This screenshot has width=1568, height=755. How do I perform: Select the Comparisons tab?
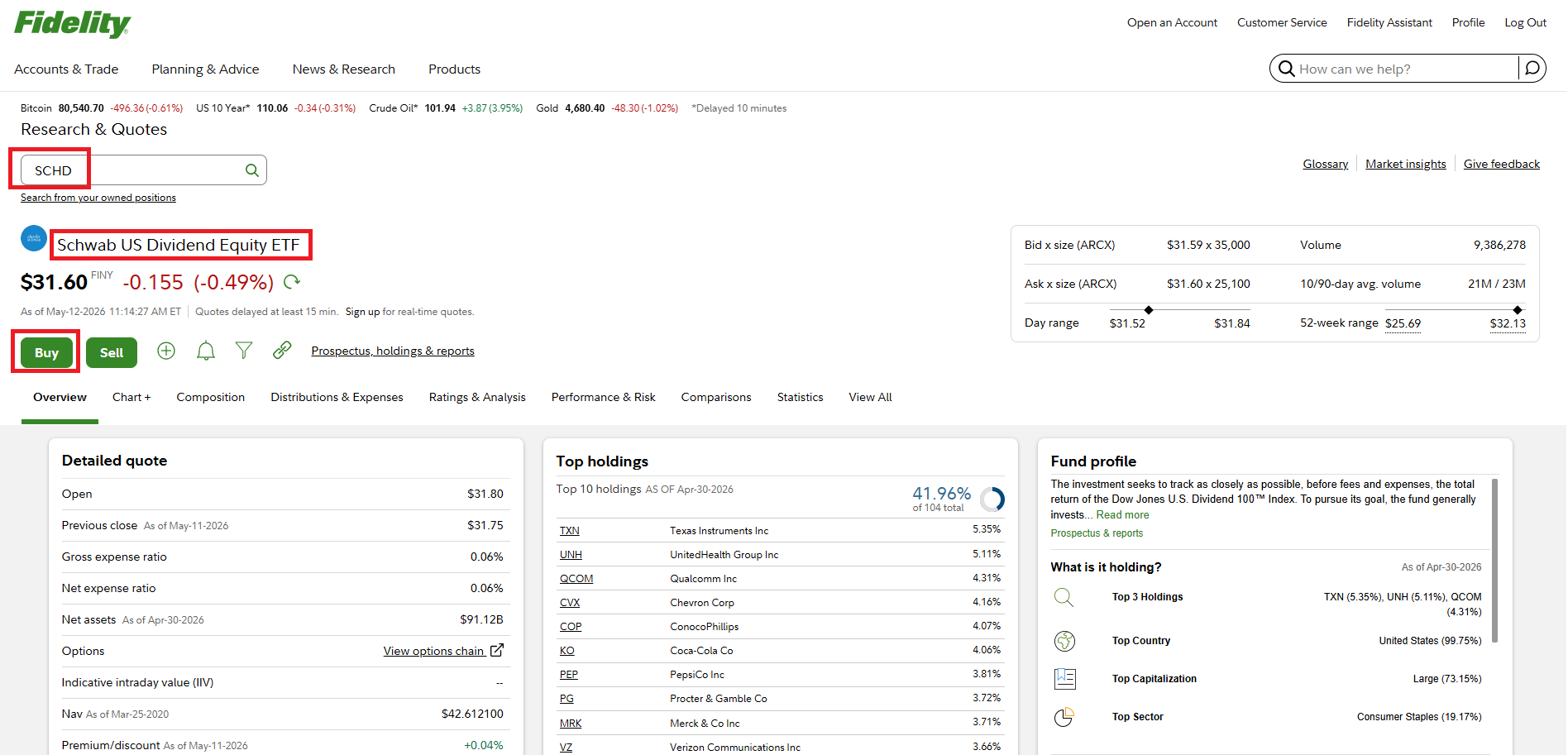coord(716,397)
